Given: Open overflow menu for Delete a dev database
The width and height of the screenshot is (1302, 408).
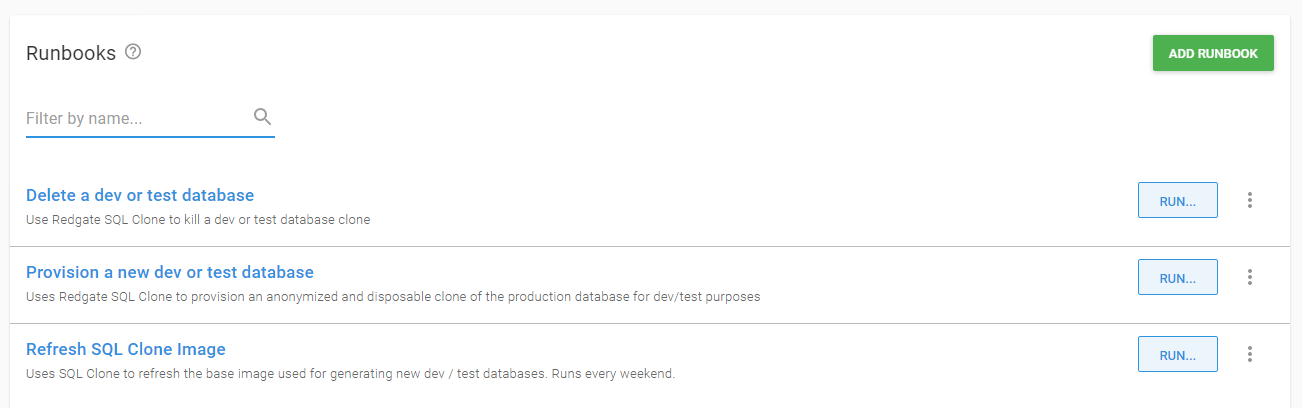Looking at the screenshot, I should tap(1249, 200).
